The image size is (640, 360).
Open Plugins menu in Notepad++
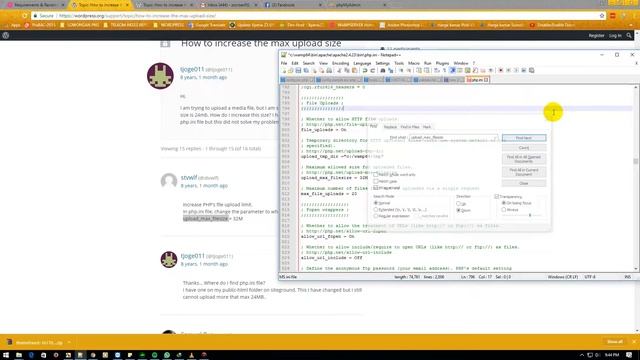pyautogui.click(x=442, y=64)
